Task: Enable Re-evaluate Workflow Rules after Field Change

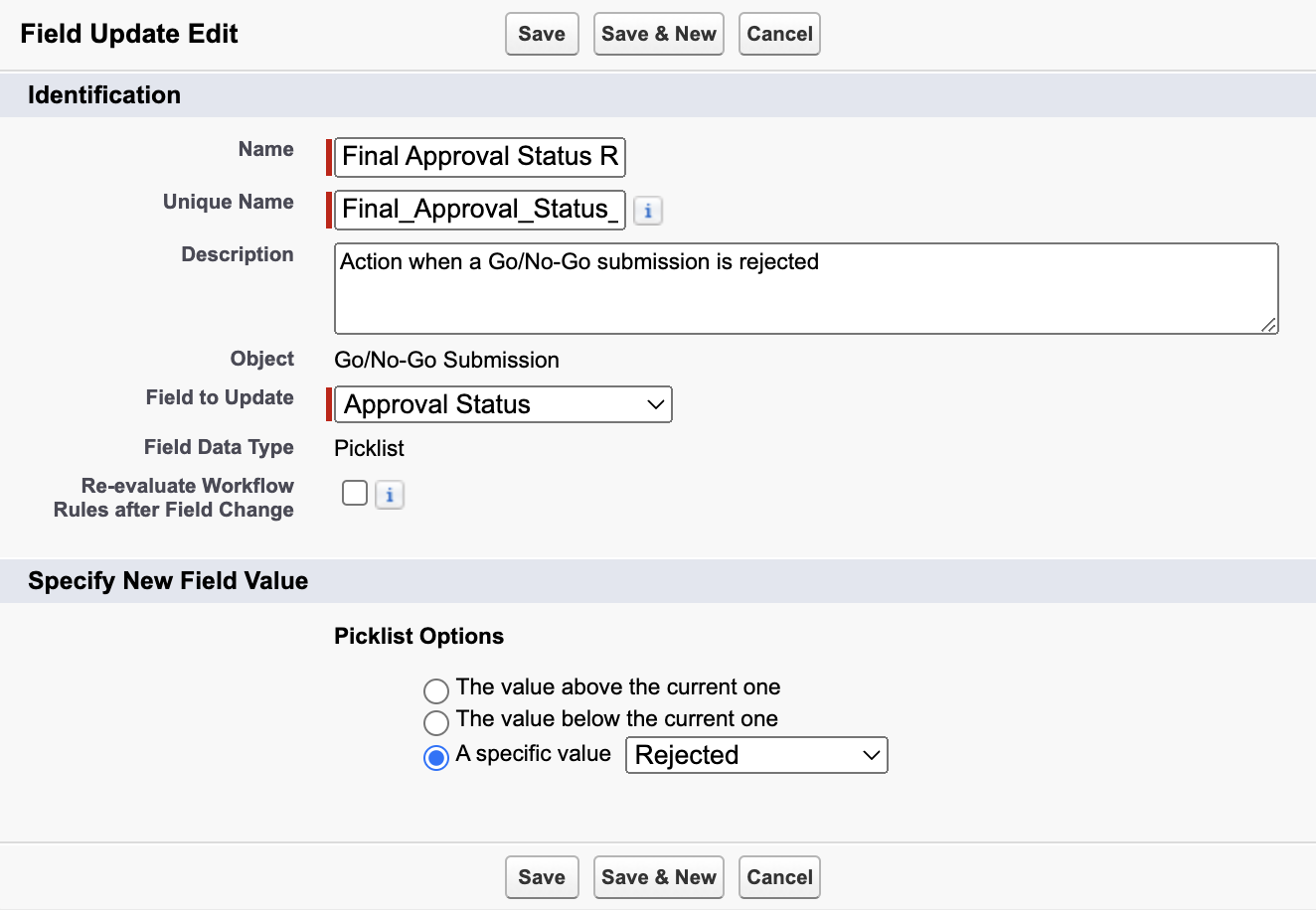Action: pos(354,493)
